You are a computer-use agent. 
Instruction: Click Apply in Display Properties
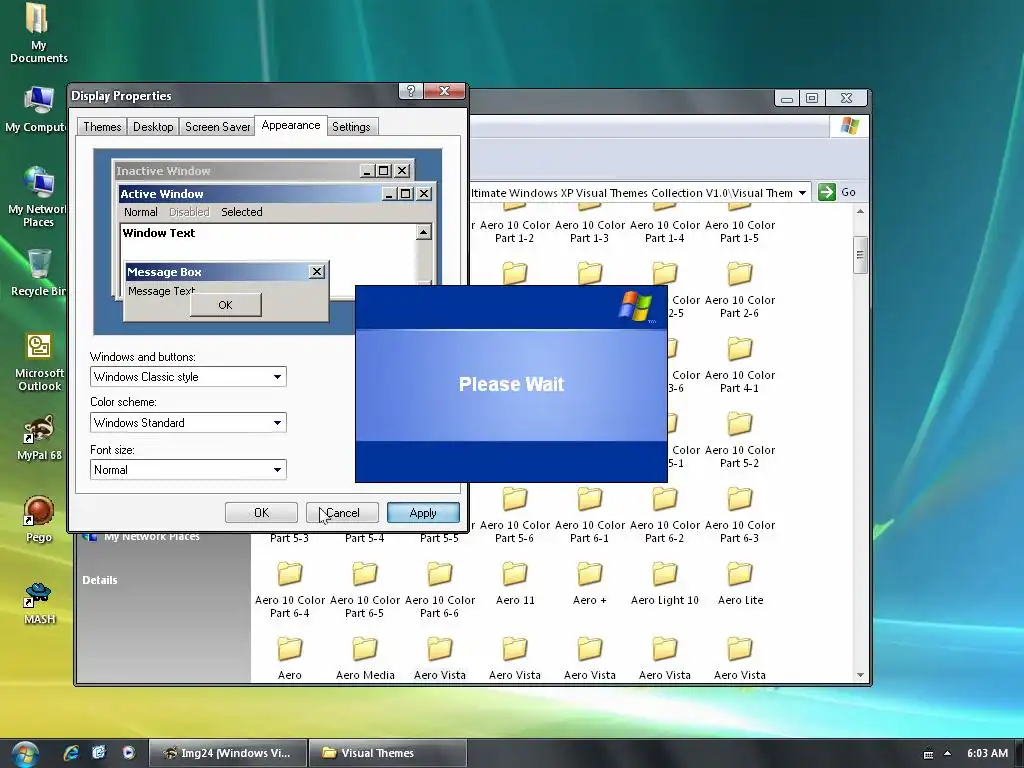[423, 513]
